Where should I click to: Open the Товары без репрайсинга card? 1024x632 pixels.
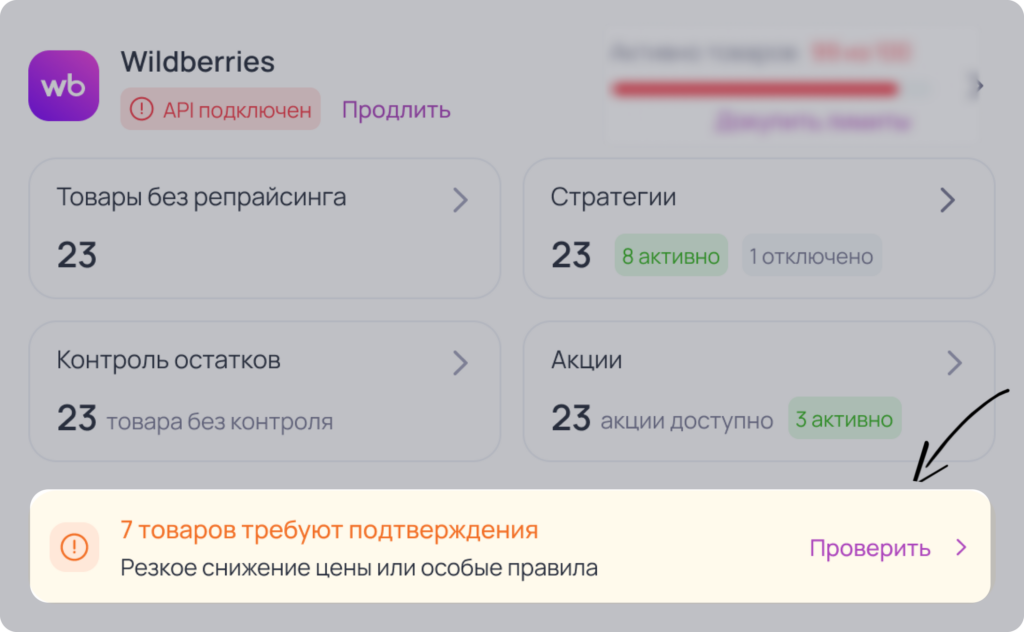coord(264,228)
